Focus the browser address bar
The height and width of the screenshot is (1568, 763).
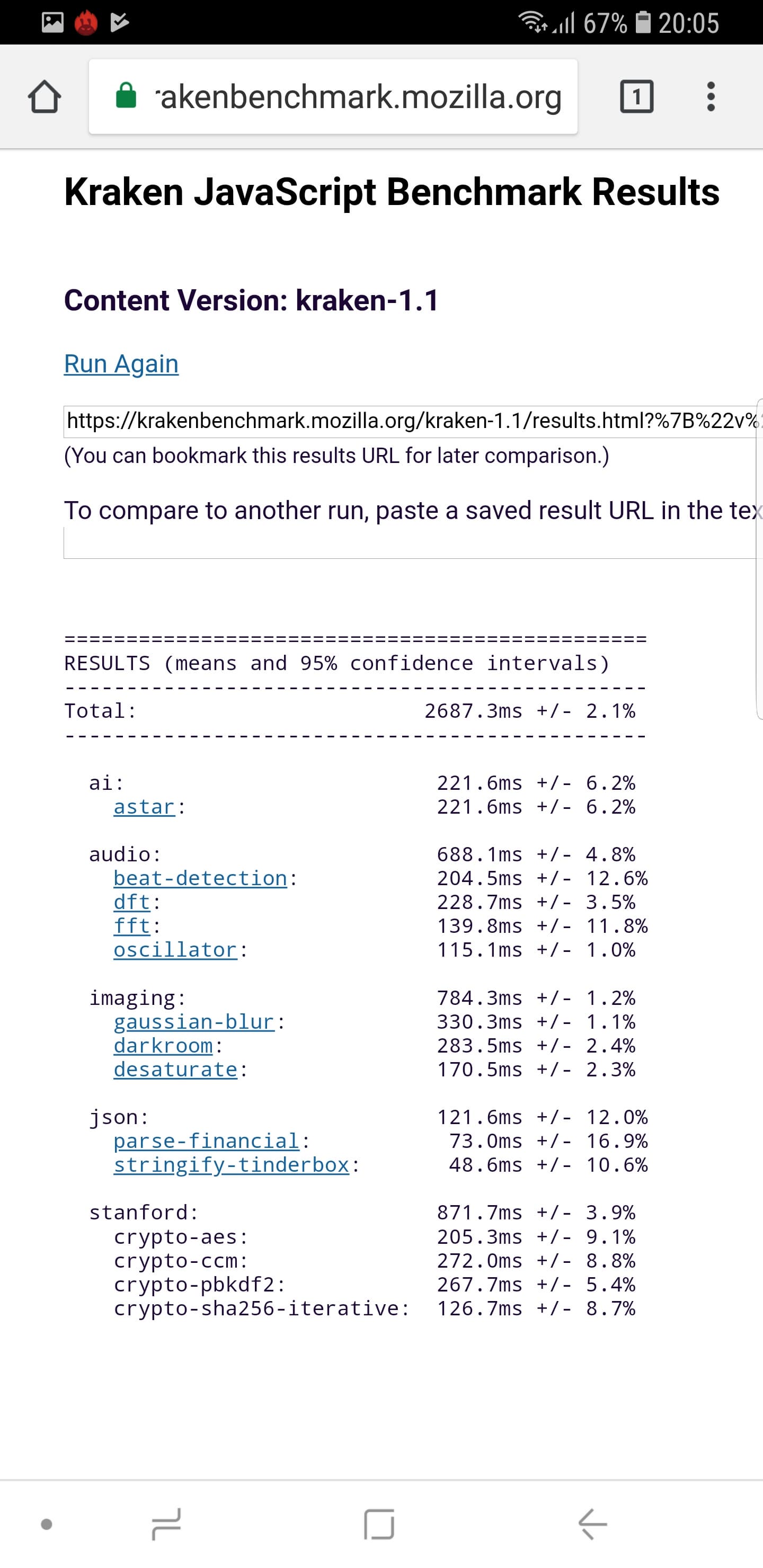point(358,97)
